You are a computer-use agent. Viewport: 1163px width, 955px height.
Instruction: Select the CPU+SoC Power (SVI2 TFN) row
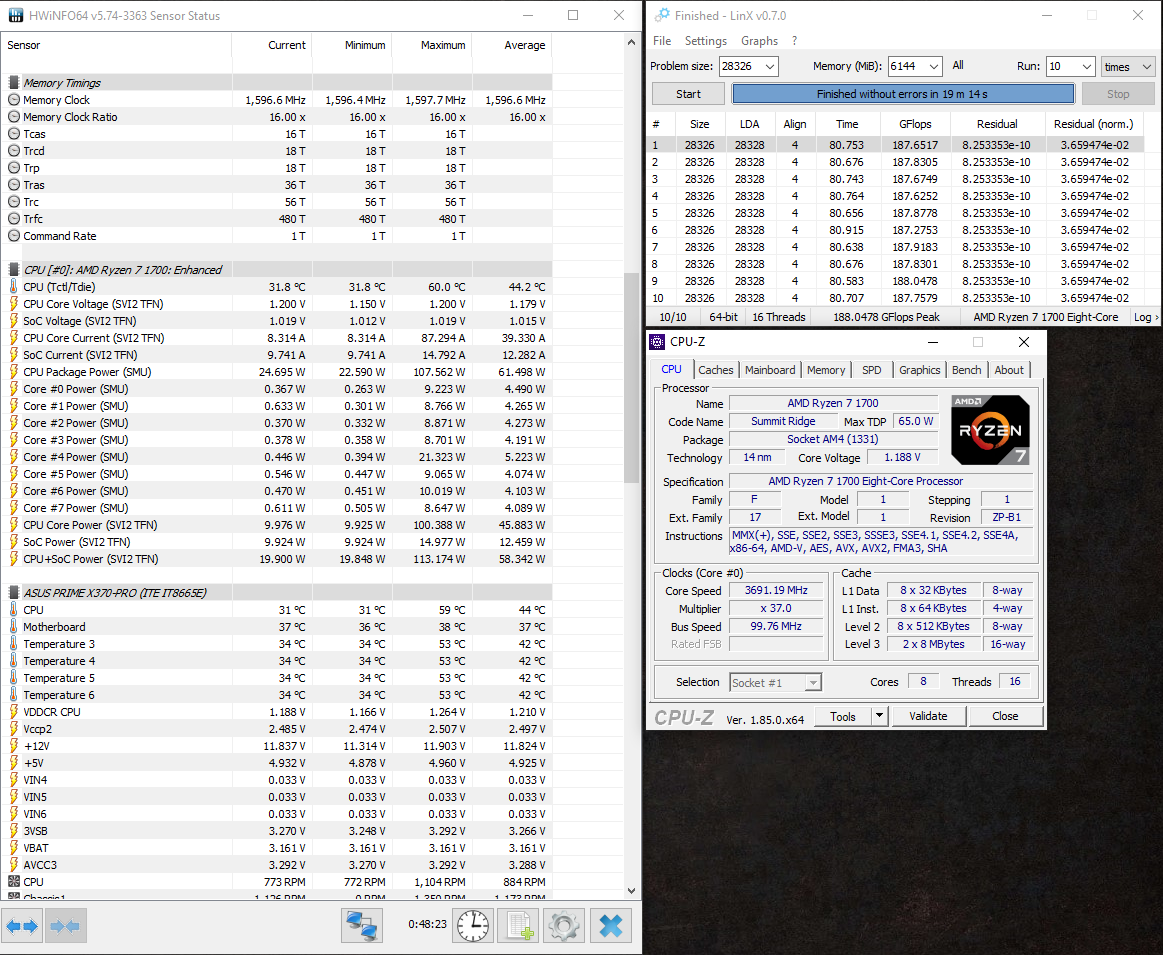click(x=277, y=559)
